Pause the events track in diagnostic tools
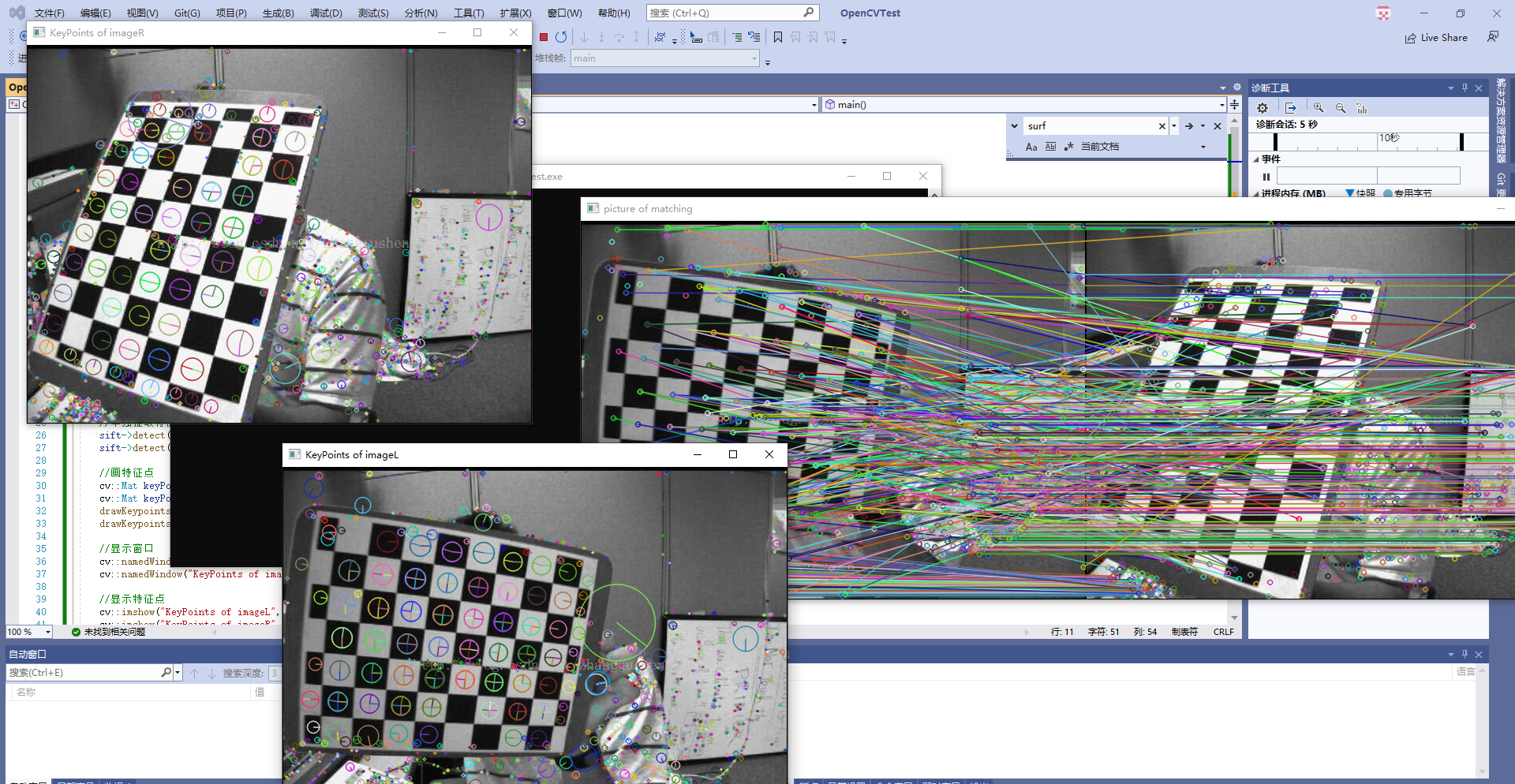This screenshot has height=784, width=1515. coord(1266,177)
